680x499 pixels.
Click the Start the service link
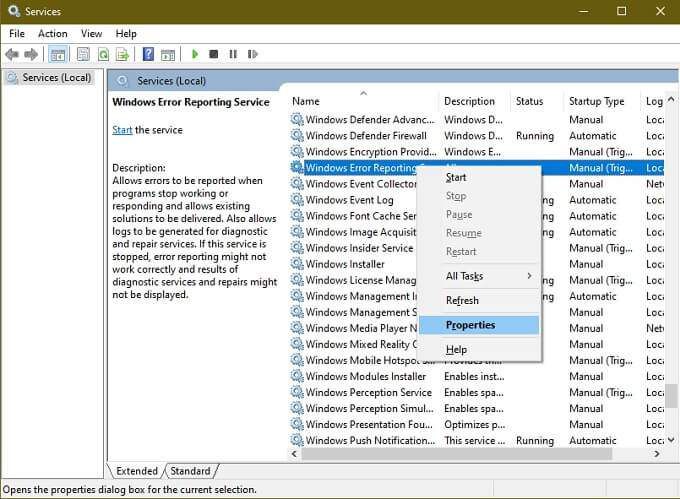pos(122,130)
